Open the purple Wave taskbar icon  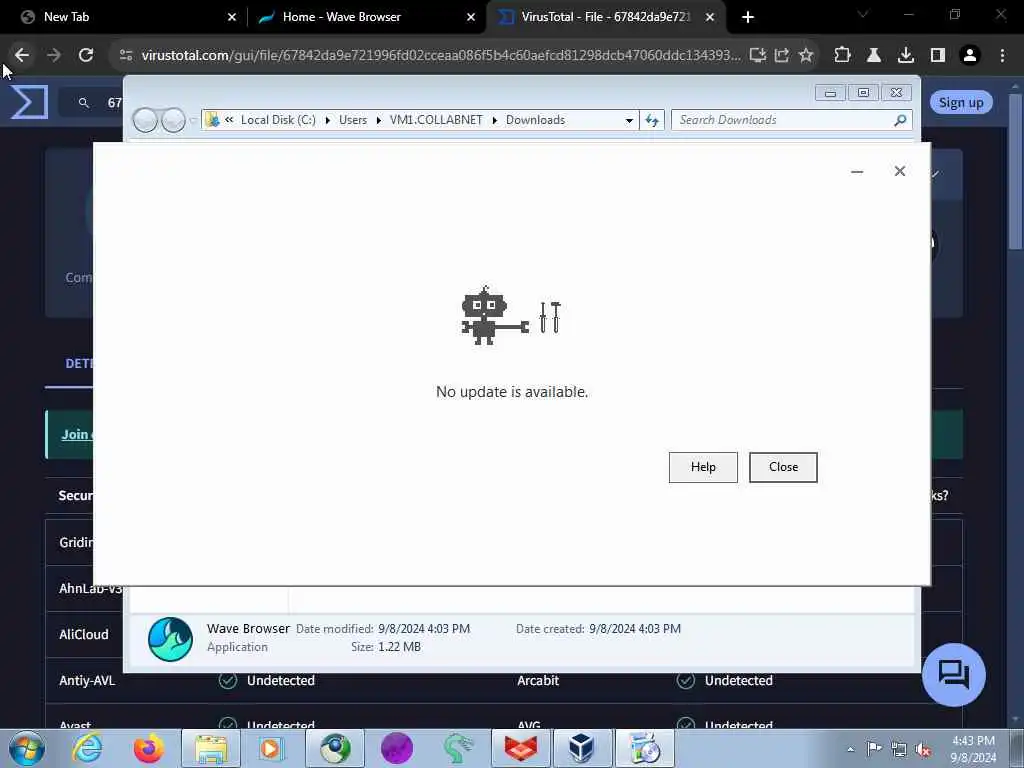397,748
